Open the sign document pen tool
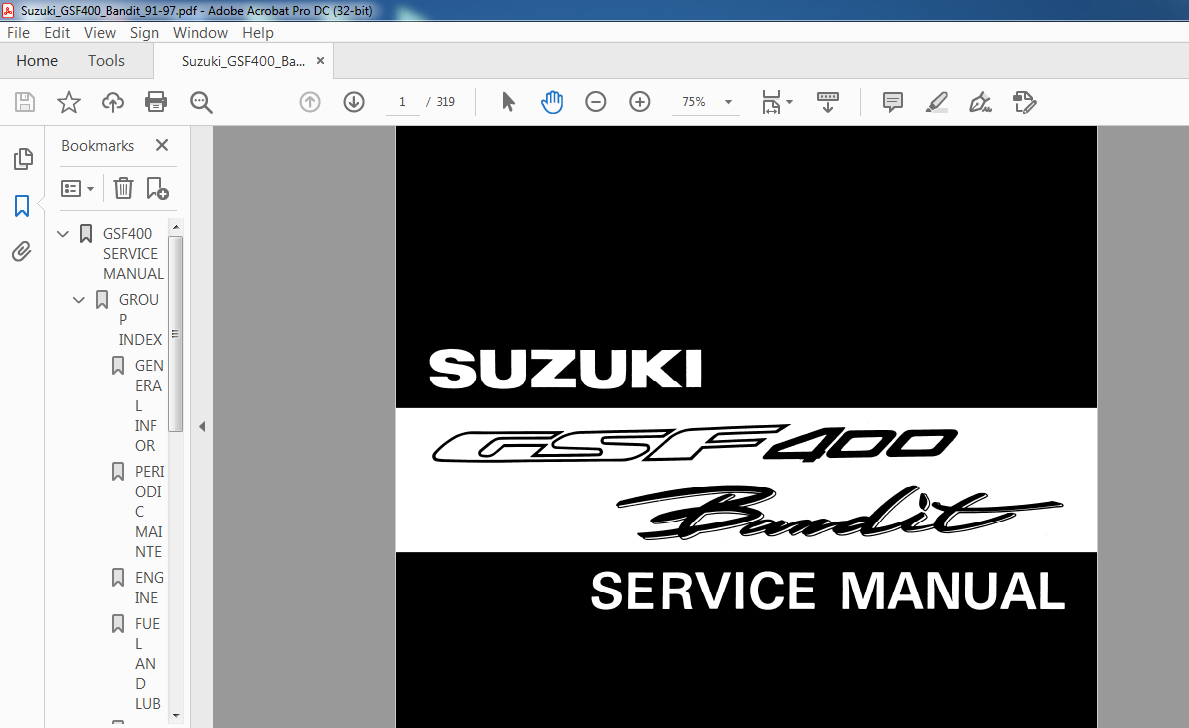The height and width of the screenshot is (728, 1189). (x=980, y=102)
